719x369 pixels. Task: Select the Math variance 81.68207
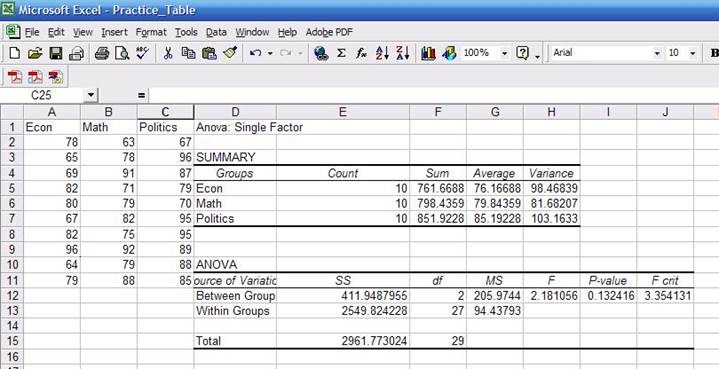tap(552, 204)
